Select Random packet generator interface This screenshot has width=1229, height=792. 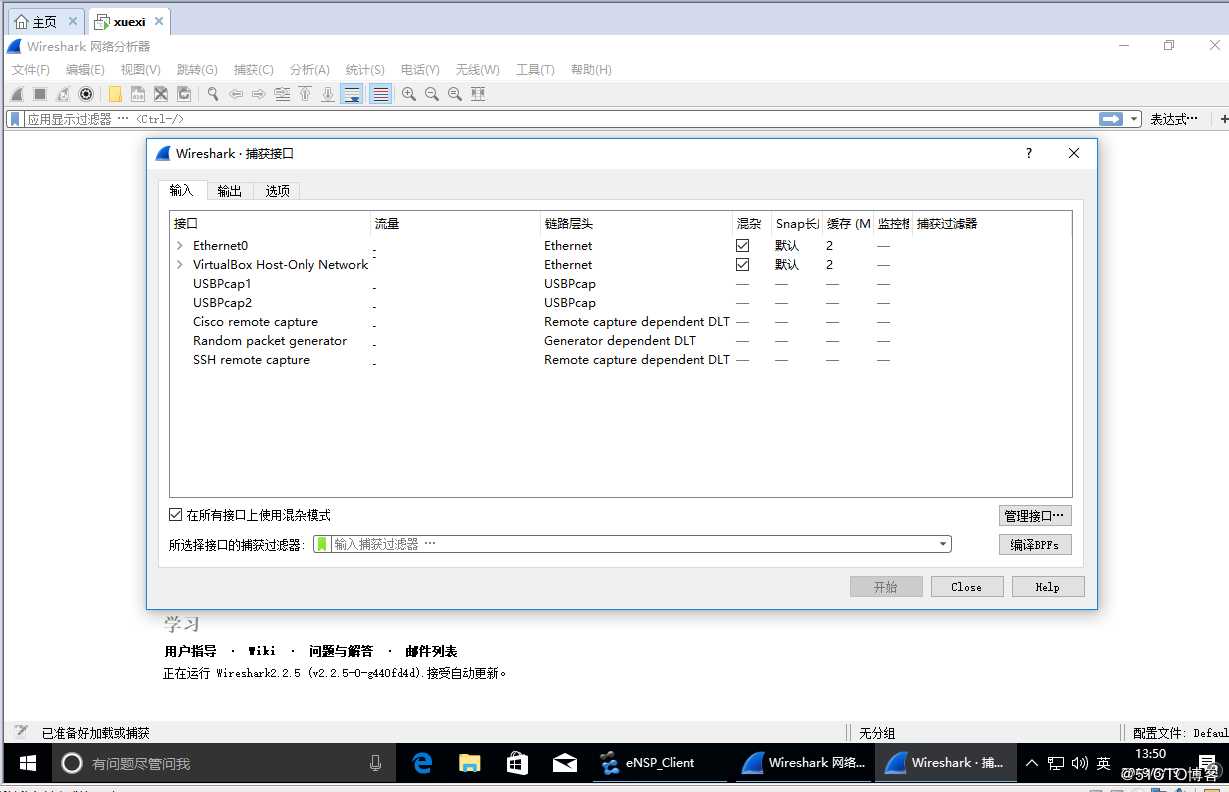pos(620,341)
